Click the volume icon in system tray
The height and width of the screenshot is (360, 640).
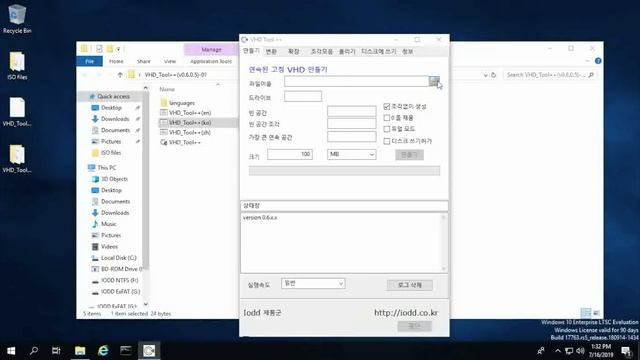(580, 351)
